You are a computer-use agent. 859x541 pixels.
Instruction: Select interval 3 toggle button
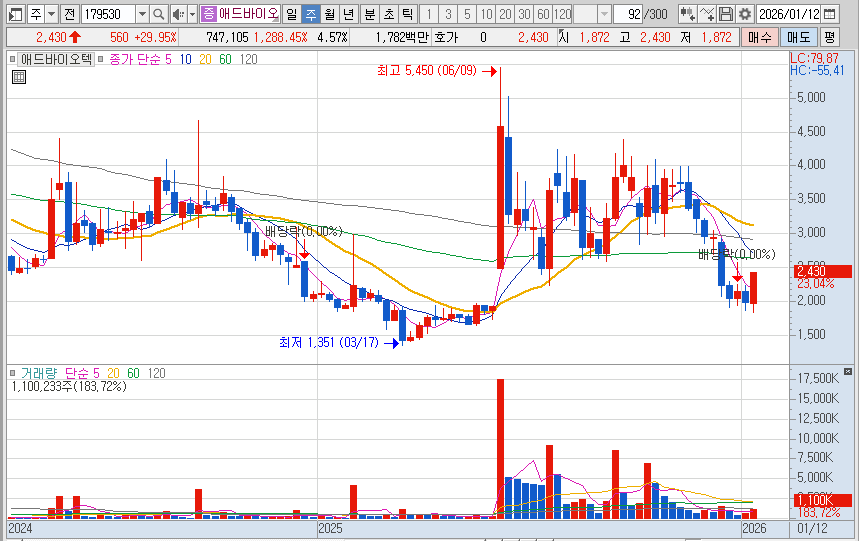[448, 14]
